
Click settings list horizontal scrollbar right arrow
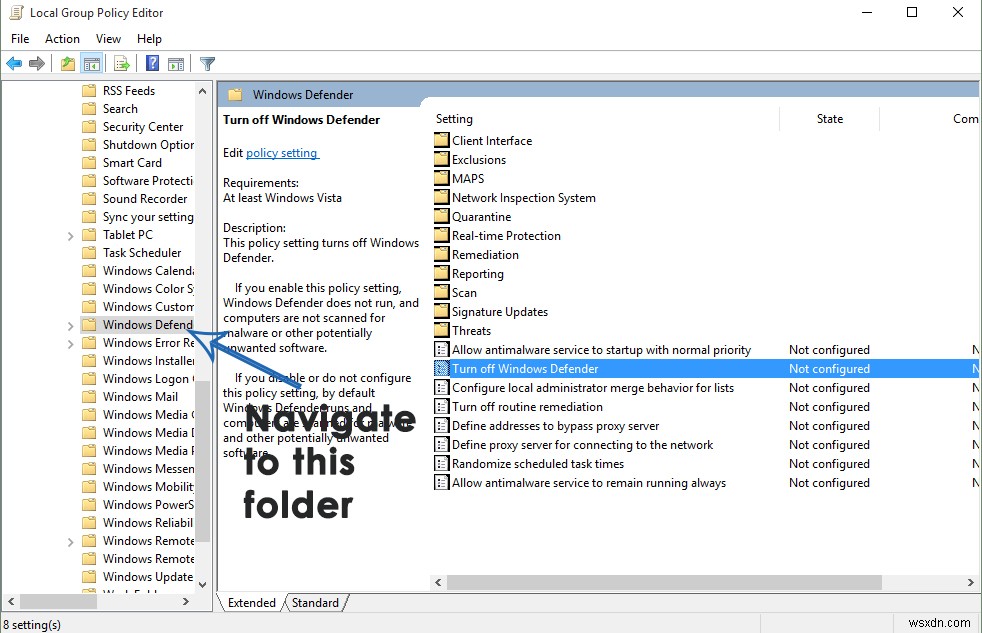pyautogui.click(x=971, y=582)
